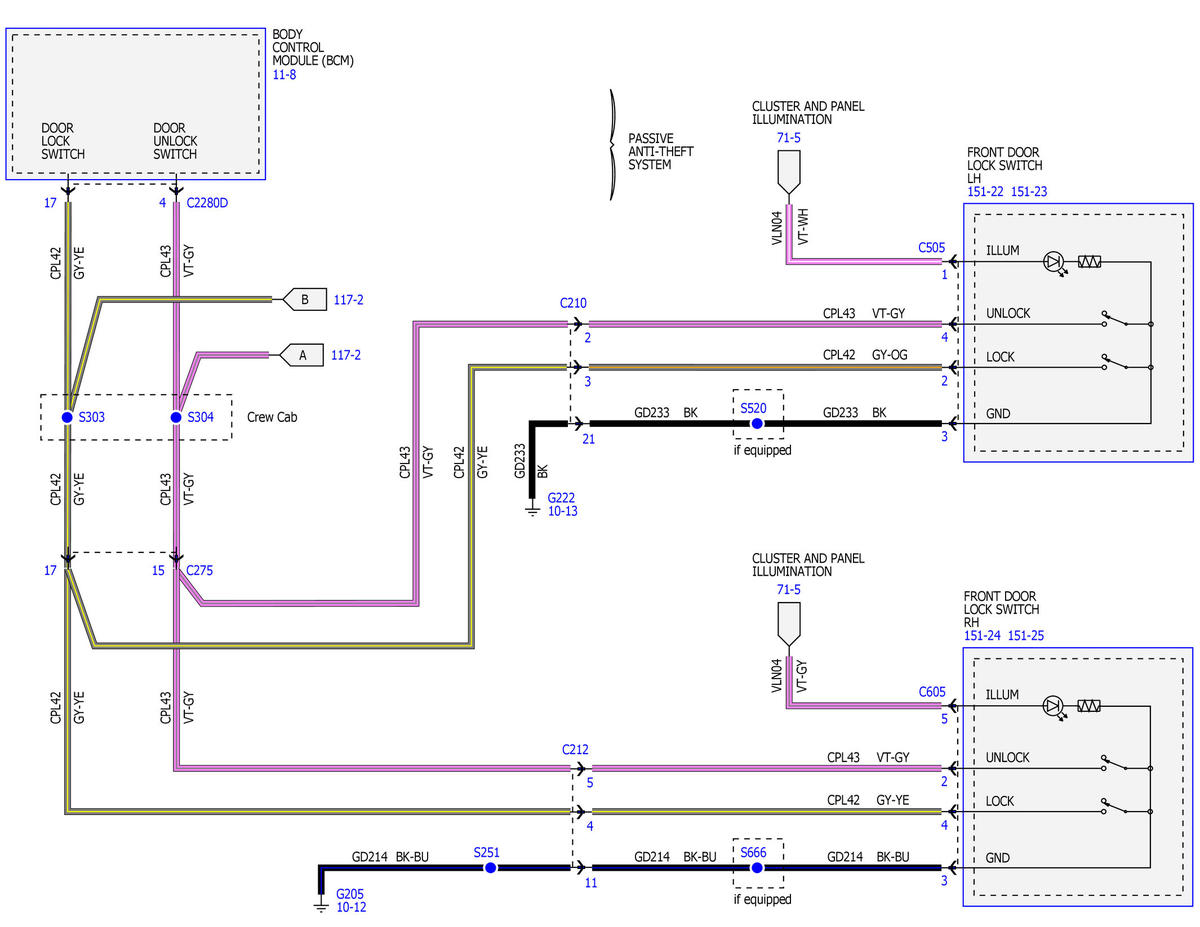
Task: Click the C212 connector label
Action: (x=575, y=748)
